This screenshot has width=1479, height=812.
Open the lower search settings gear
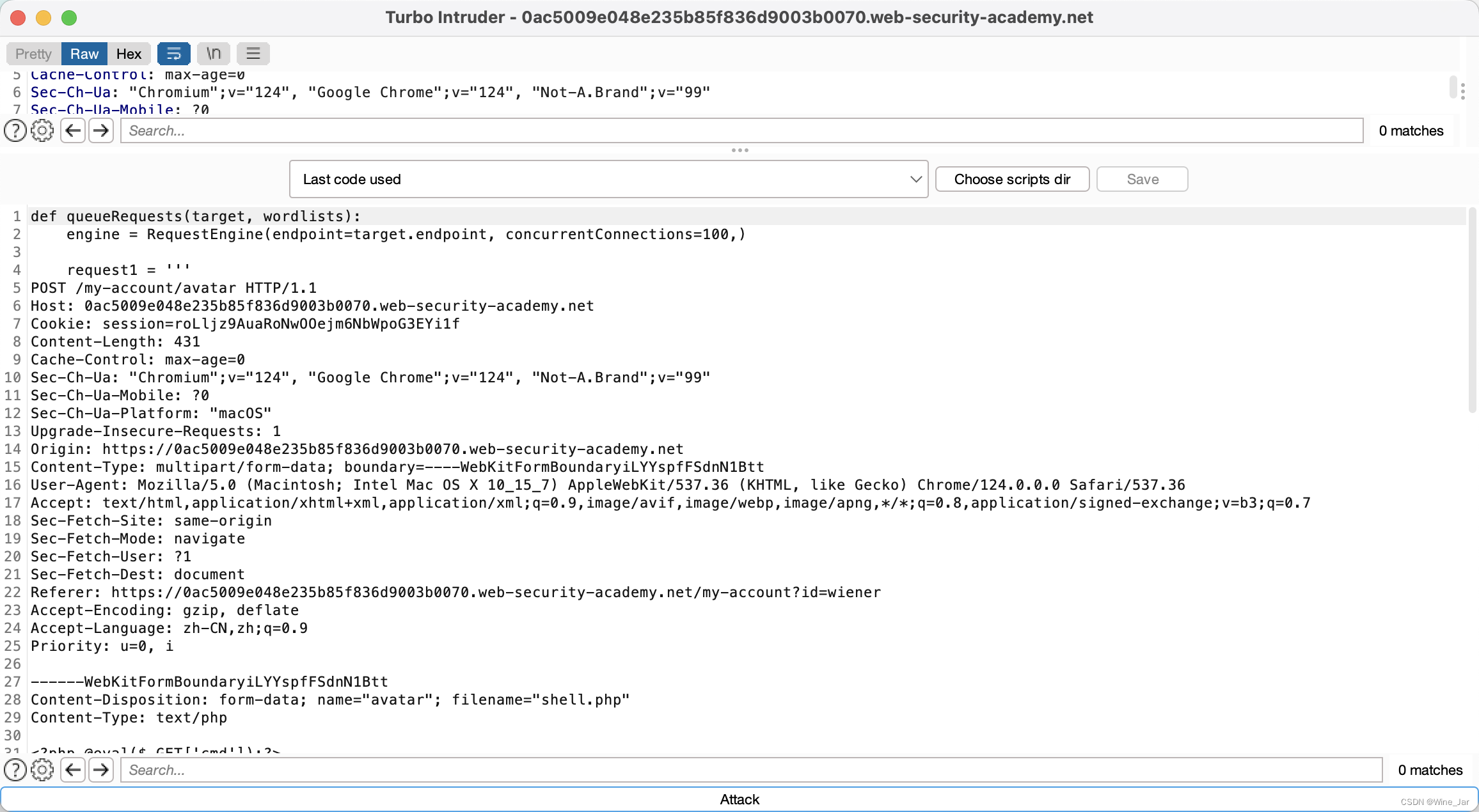(x=42, y=770)
